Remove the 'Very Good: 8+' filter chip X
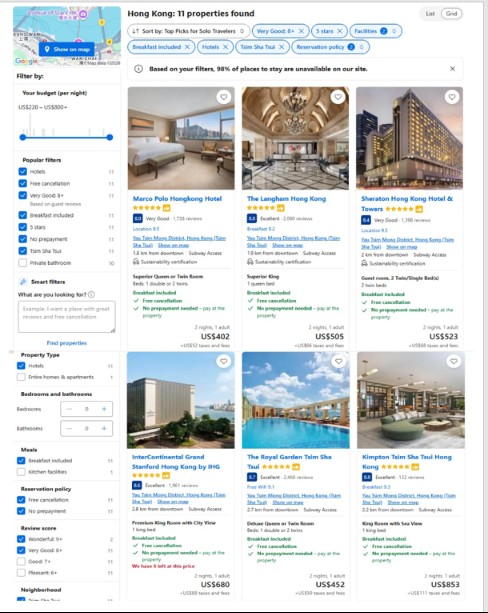Screen dimensions: 488x613 coord(301,31)
